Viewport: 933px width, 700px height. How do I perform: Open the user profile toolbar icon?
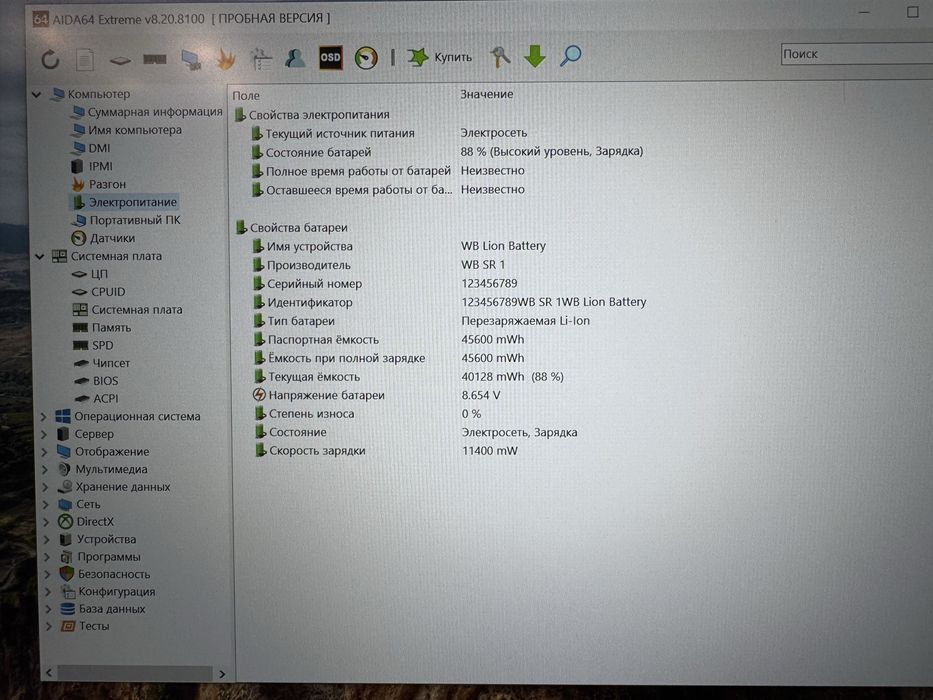(295, 58)
